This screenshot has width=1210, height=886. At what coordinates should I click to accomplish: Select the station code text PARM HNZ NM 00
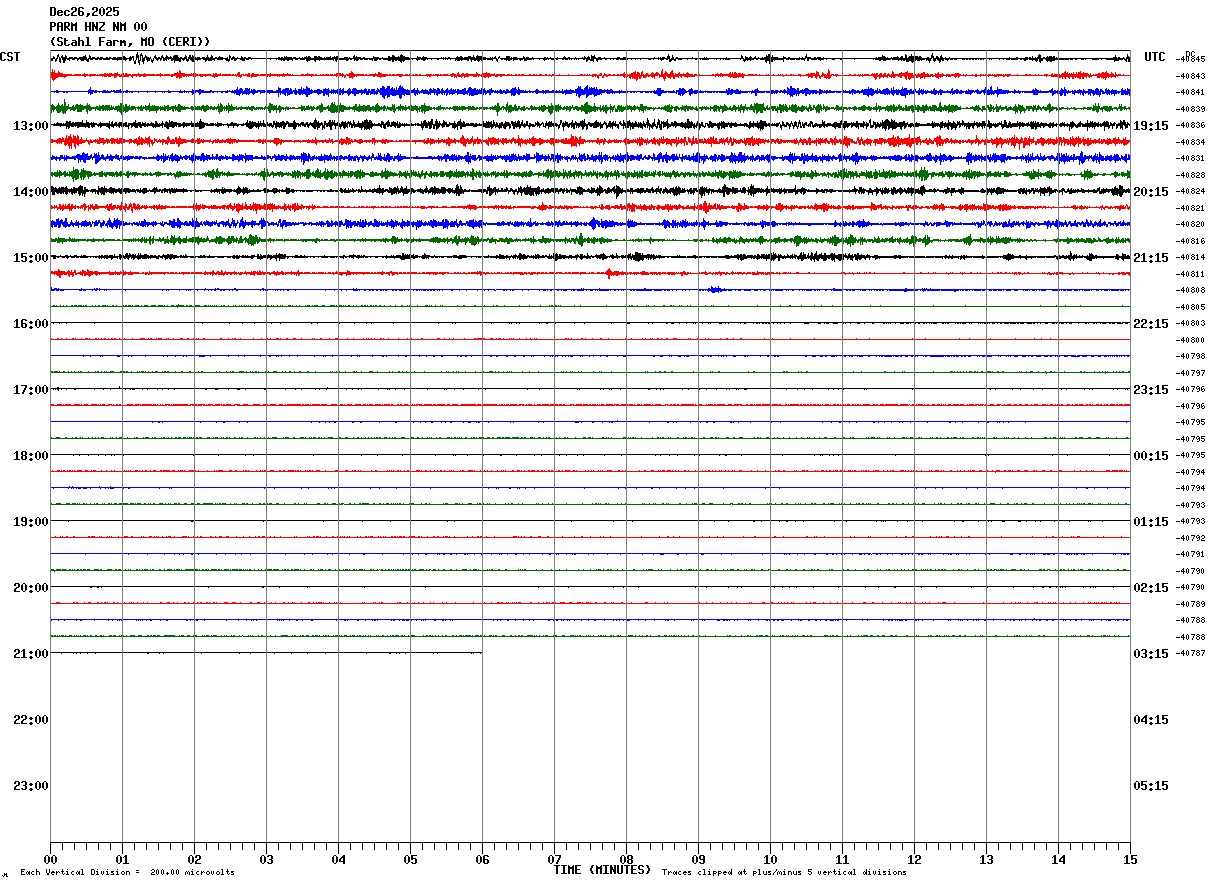[99, 27]
